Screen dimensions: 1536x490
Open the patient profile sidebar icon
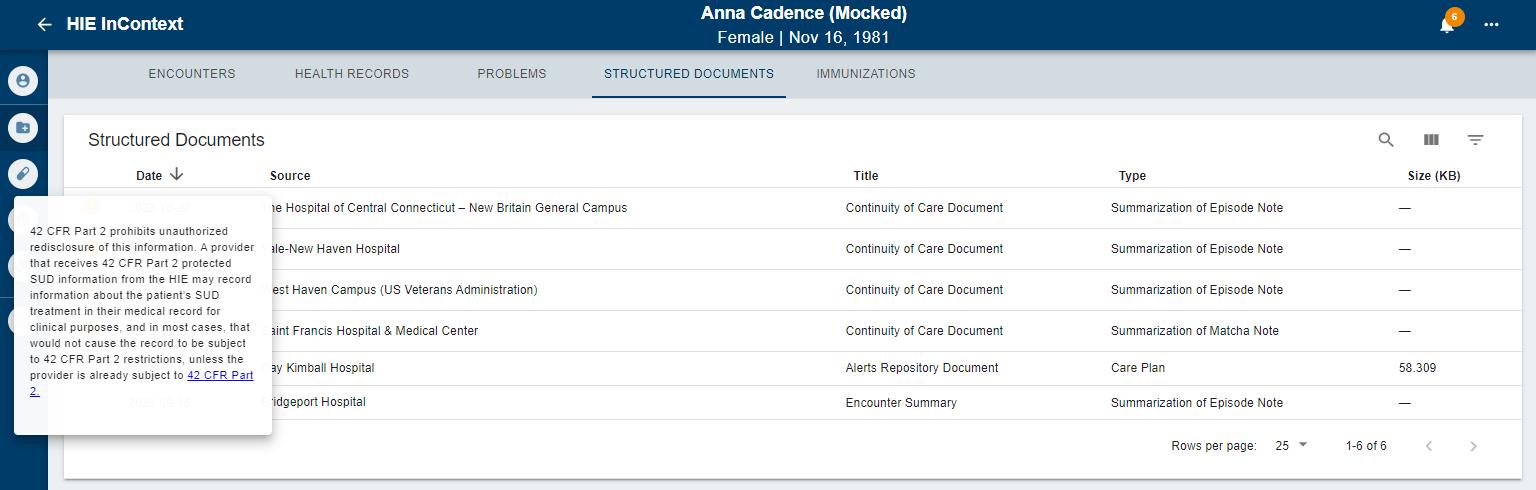tap(23, 81)
